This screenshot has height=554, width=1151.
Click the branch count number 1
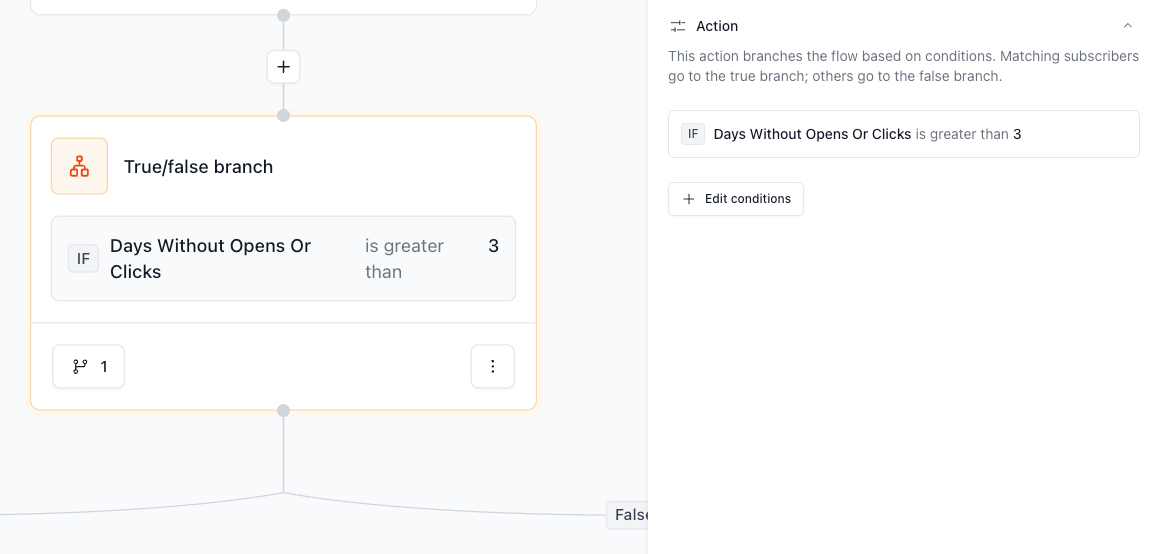point(104,367)
